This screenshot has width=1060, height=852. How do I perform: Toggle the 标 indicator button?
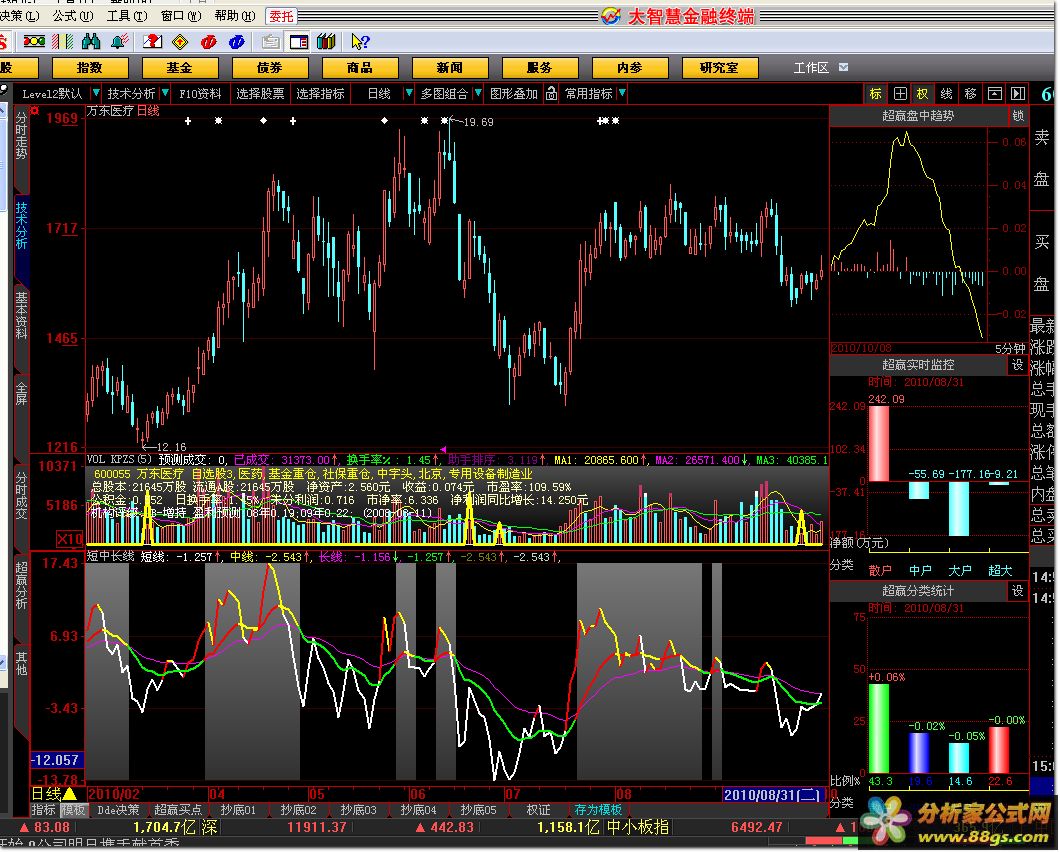(876, 94)
